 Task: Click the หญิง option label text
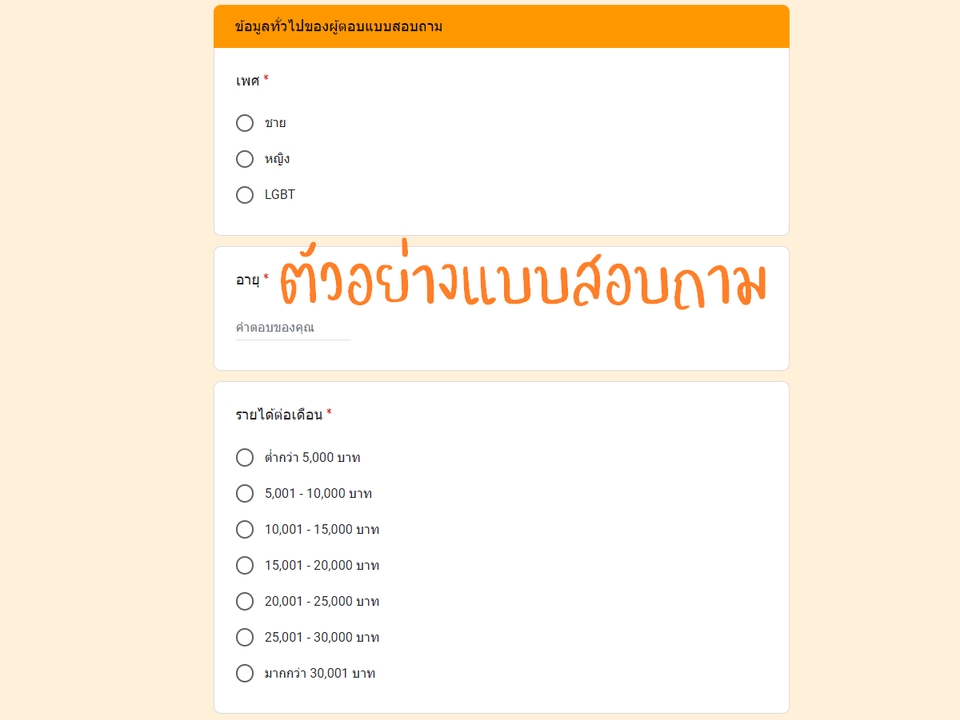(277, 159)
